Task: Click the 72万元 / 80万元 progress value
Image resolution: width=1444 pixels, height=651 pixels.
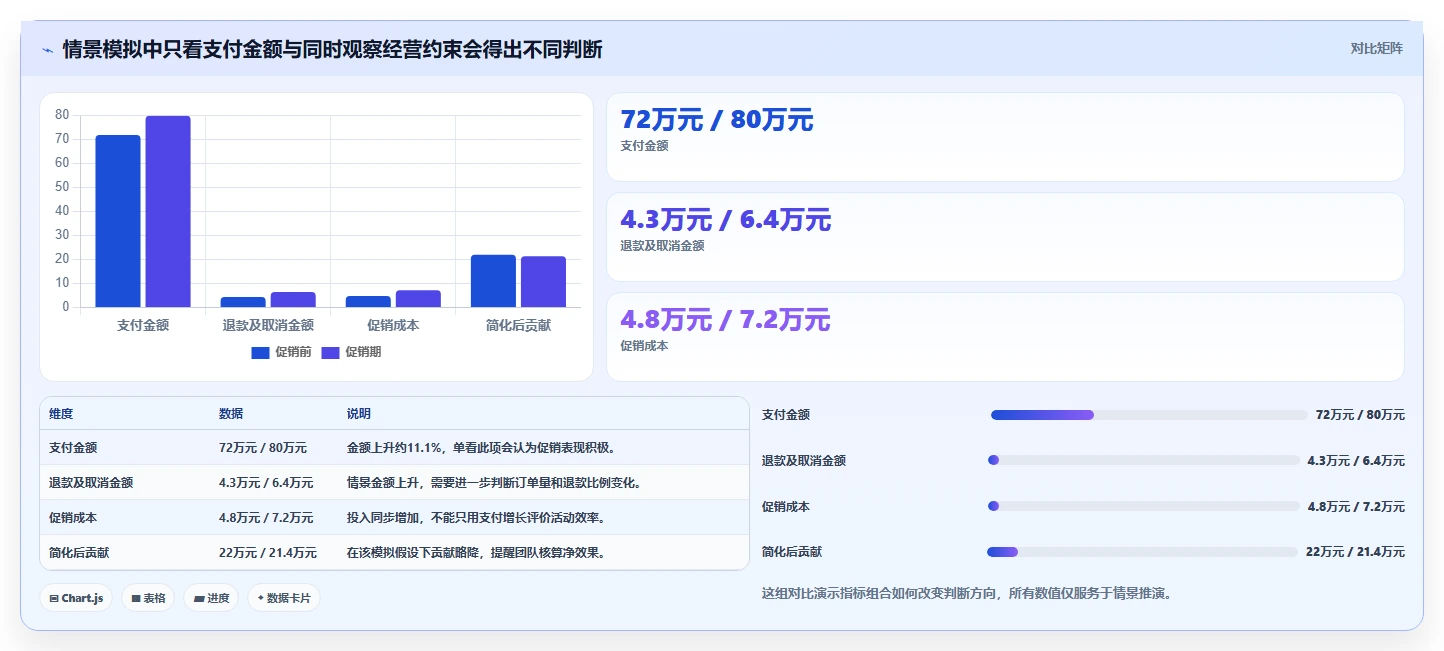Action: pyautogui.click(x=1360, y=415)
